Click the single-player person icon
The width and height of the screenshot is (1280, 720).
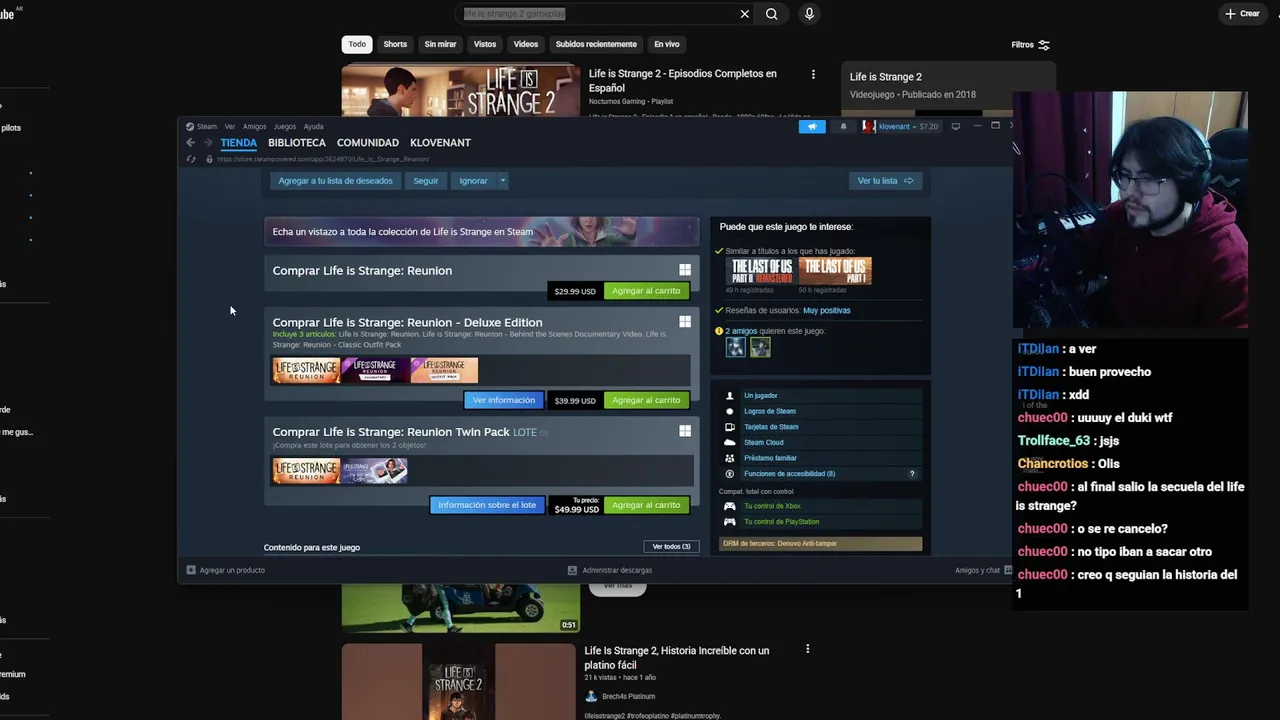(730, 396)
